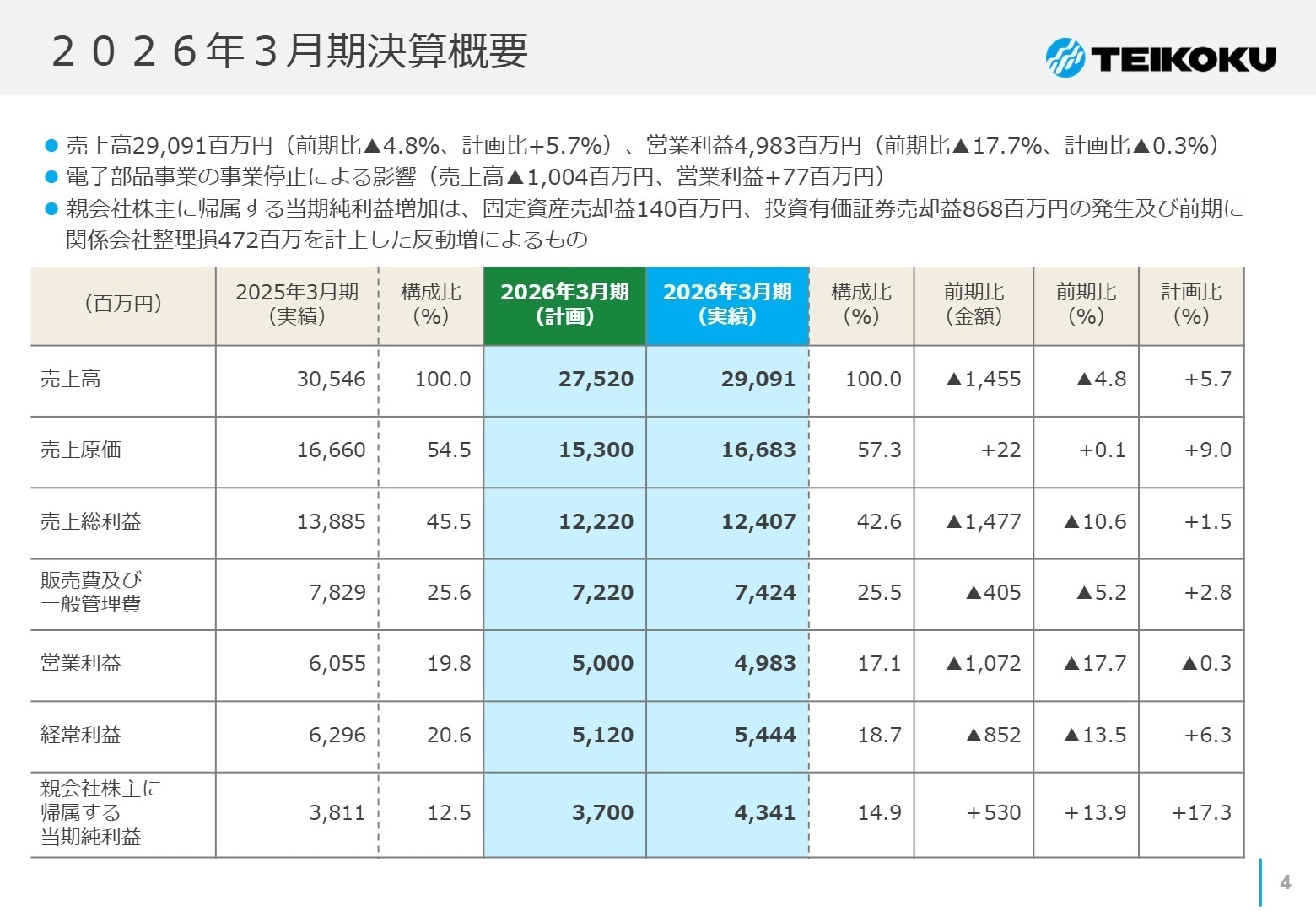Select the 16,683 actual cost value

758,450
